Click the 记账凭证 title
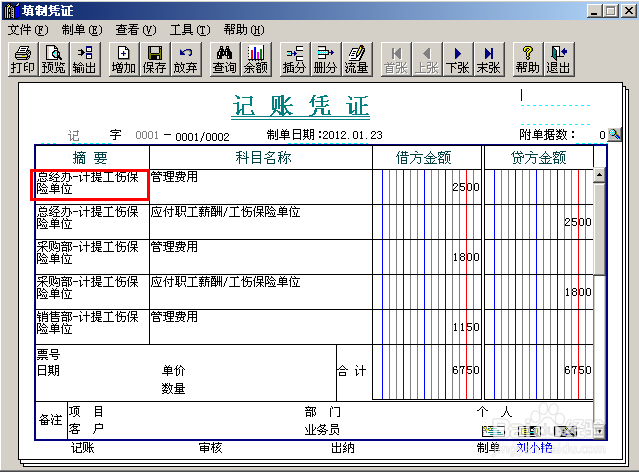Image resolution: width=639 pixels, height=472 pixels. [301, 106]
